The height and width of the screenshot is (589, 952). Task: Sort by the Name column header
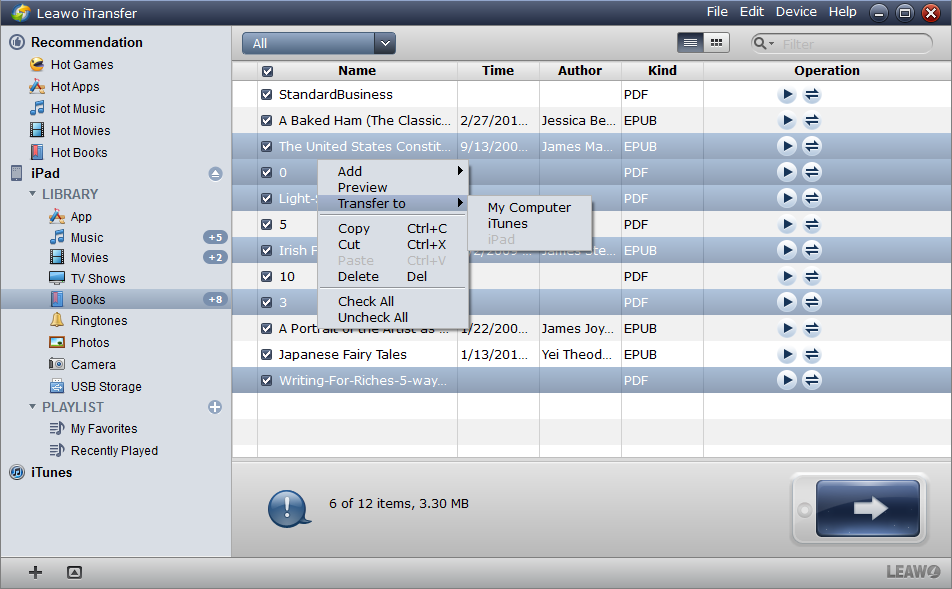[357, 70]
